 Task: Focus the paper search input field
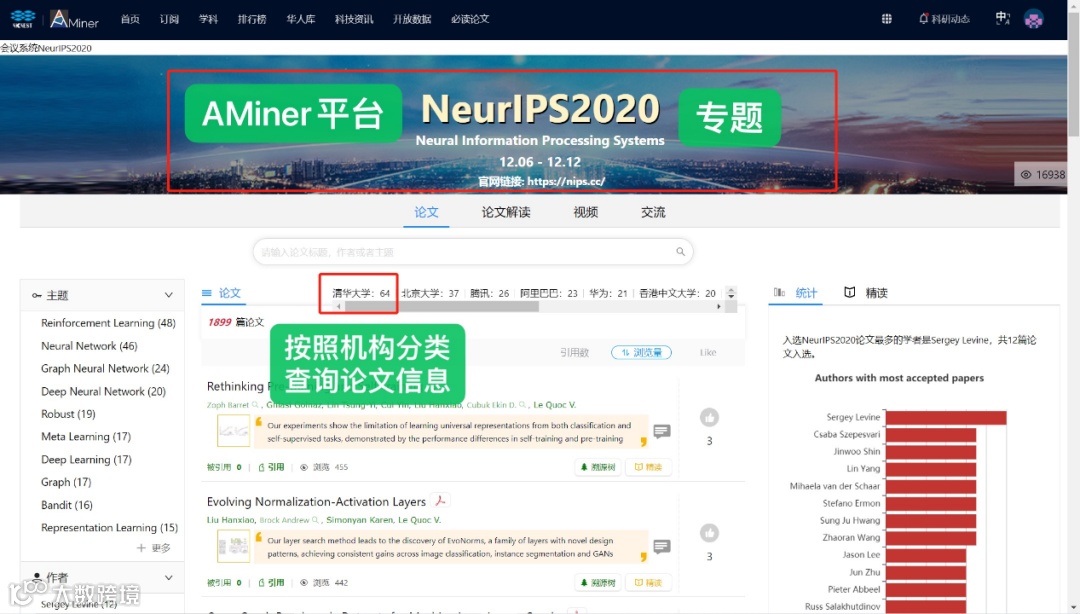472,252
